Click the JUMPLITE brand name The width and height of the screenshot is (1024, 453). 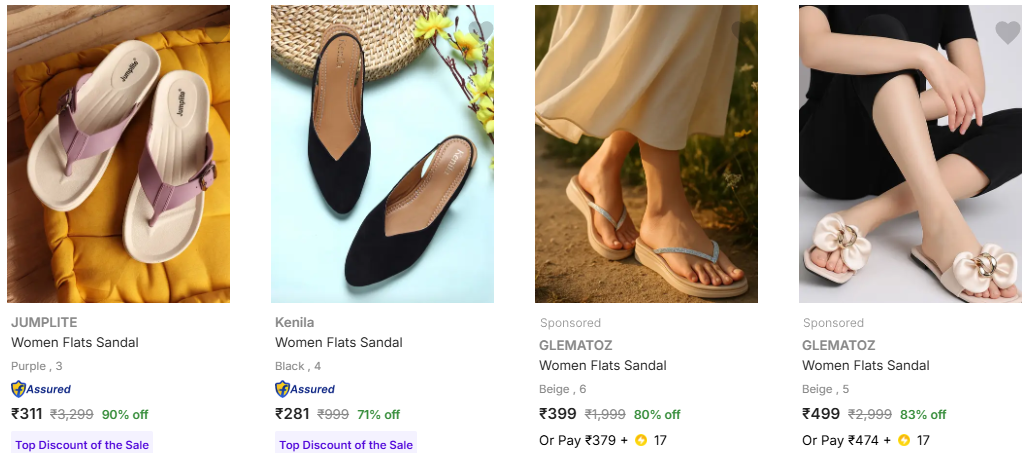coord(44,322)
